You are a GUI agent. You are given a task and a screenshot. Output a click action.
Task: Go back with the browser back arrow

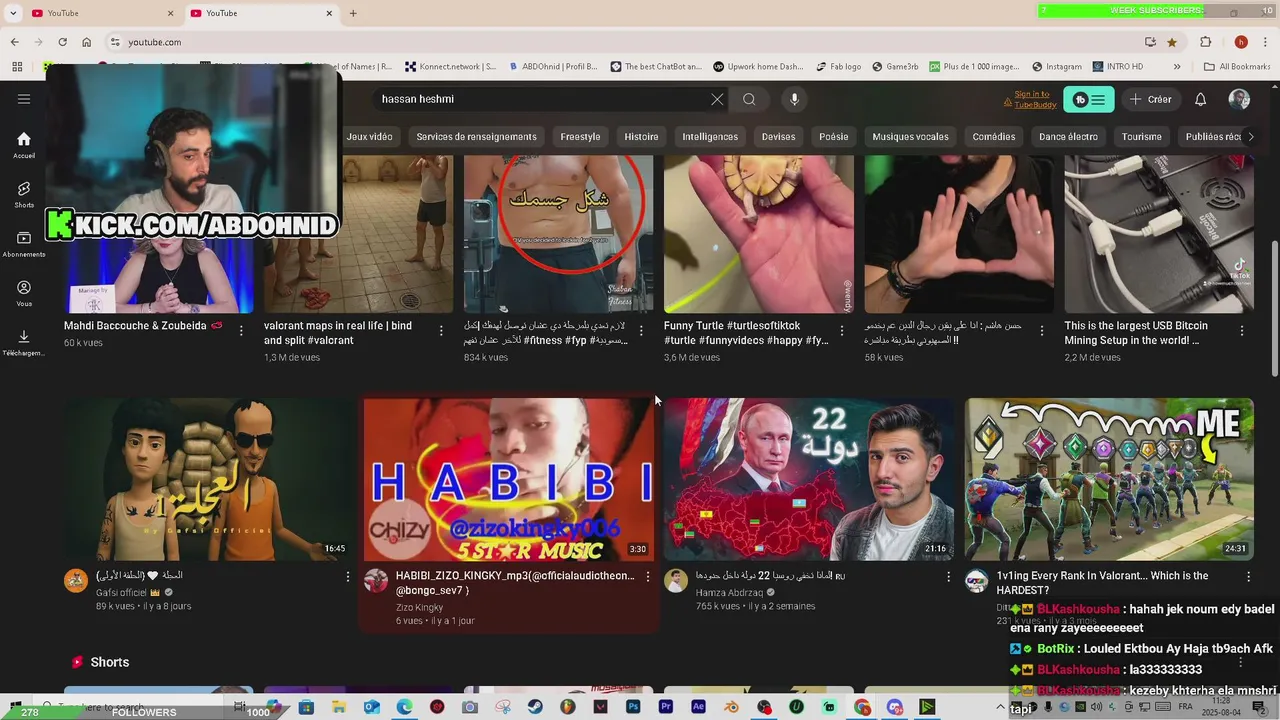coord(14,42)
